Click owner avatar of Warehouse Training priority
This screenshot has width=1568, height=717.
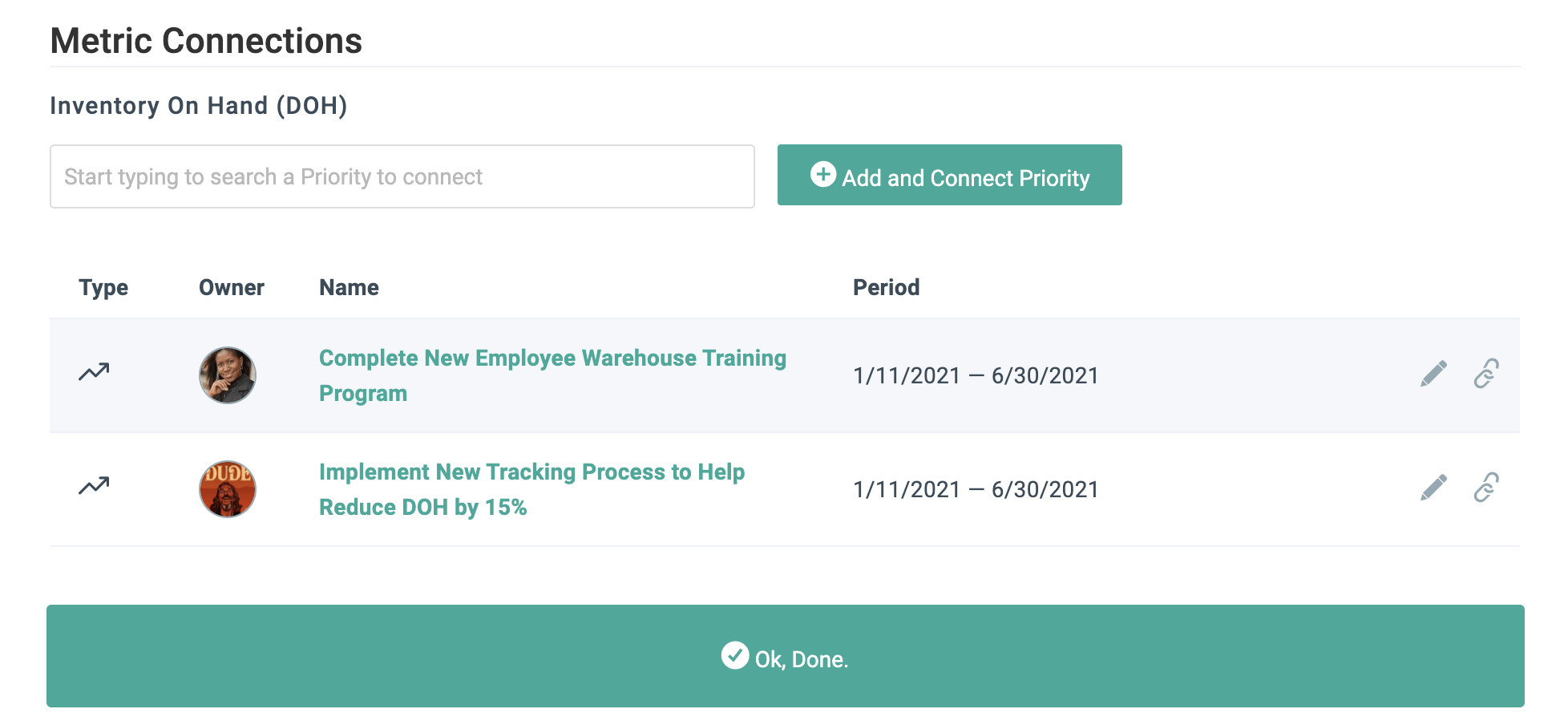[228, 375]
